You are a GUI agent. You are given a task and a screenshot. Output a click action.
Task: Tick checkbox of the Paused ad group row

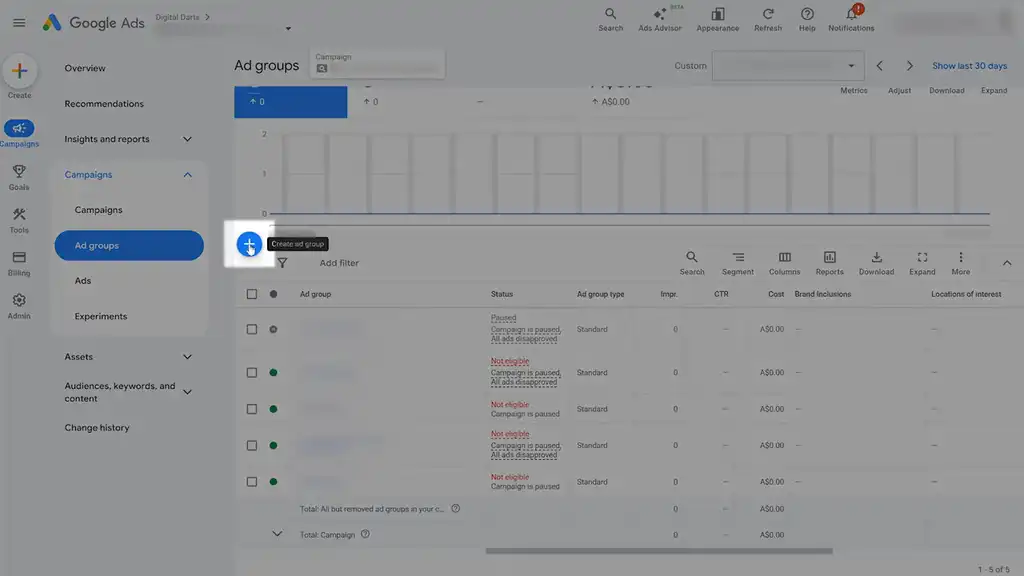pos(251,329)
